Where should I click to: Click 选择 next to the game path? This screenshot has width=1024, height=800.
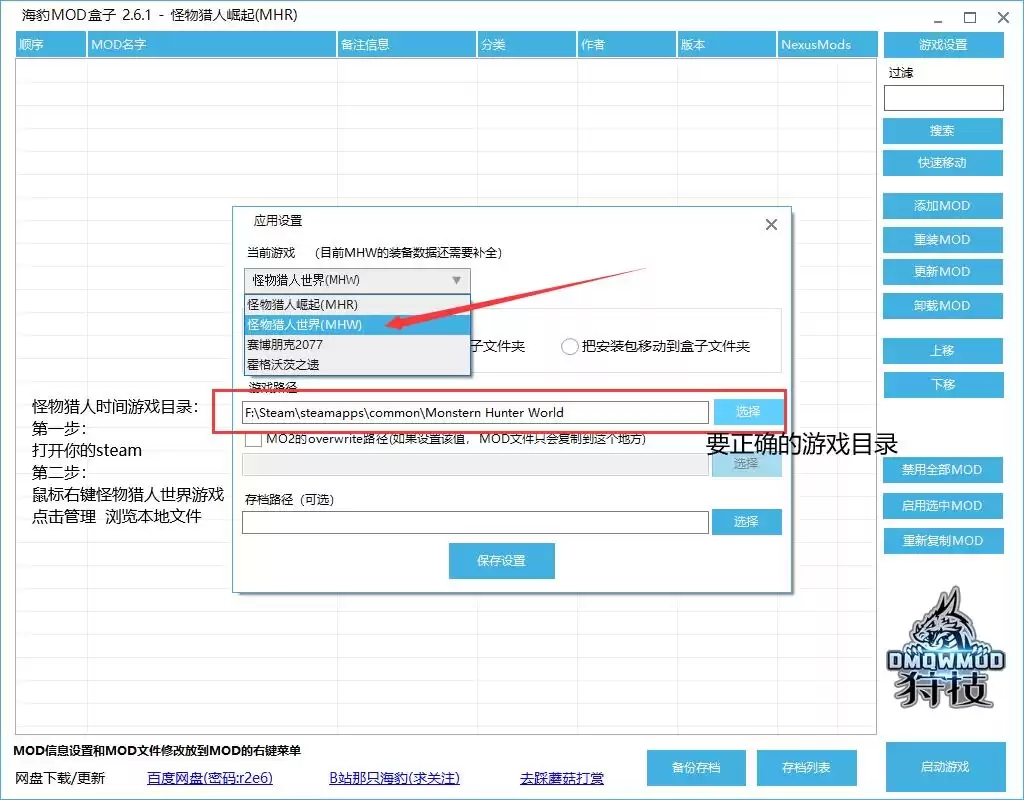pos(747,411)
